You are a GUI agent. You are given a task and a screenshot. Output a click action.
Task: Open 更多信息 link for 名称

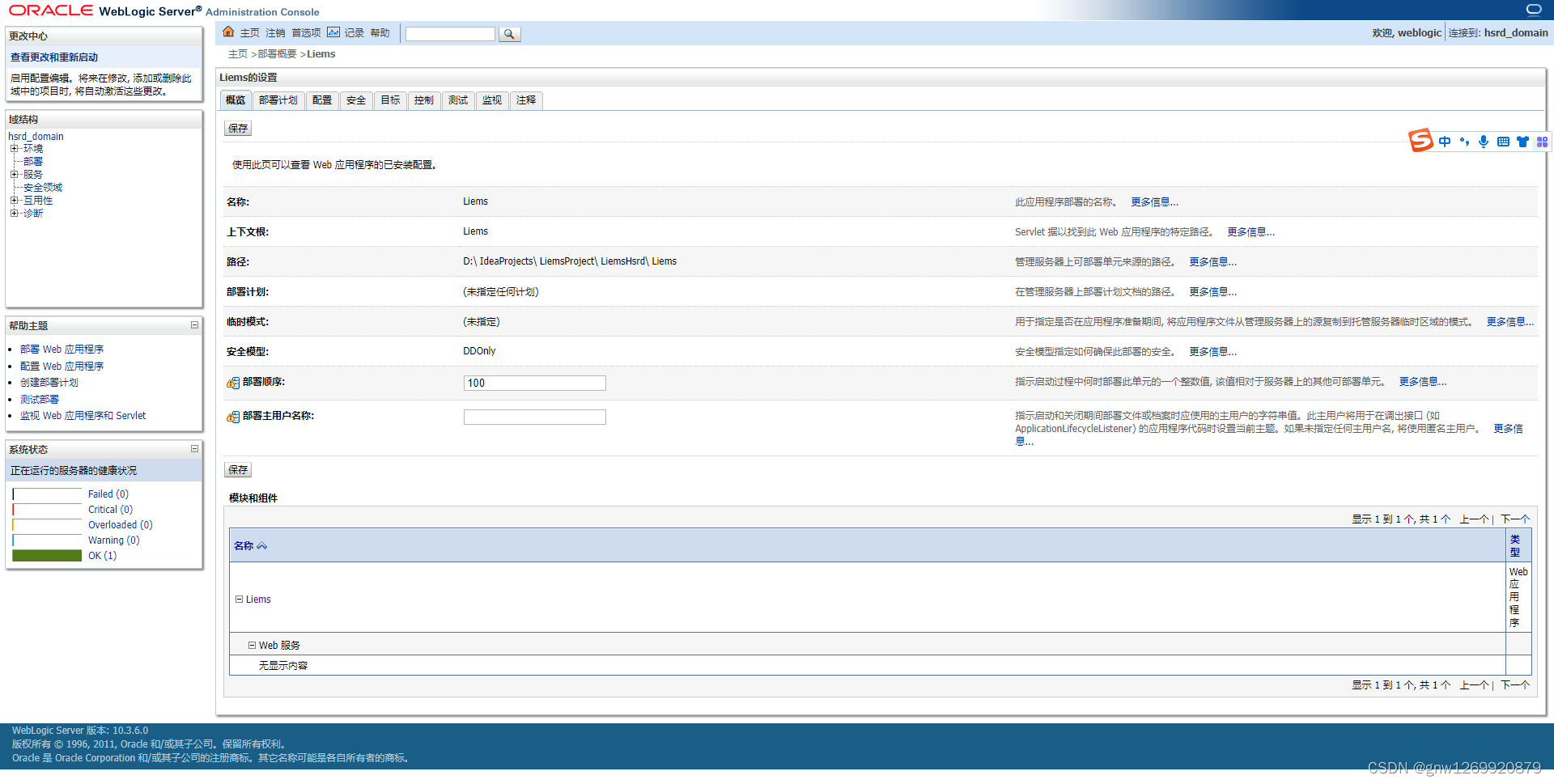pos(1154,202)
